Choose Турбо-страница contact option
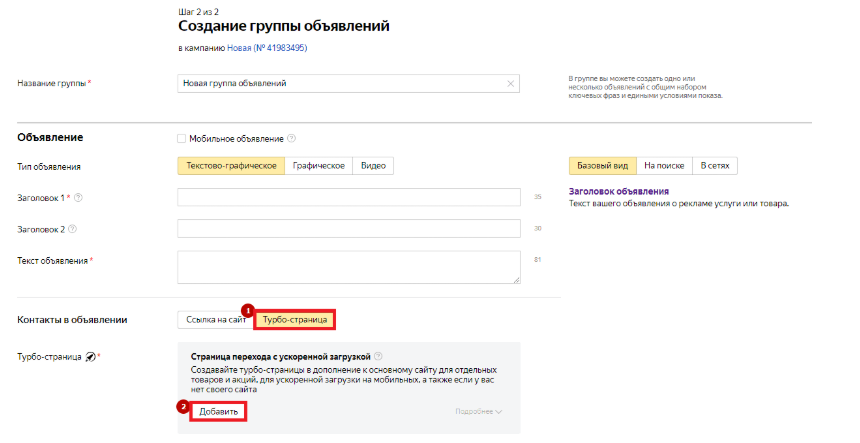The width and height of the screenshot is (860, 443). [295, 320]
